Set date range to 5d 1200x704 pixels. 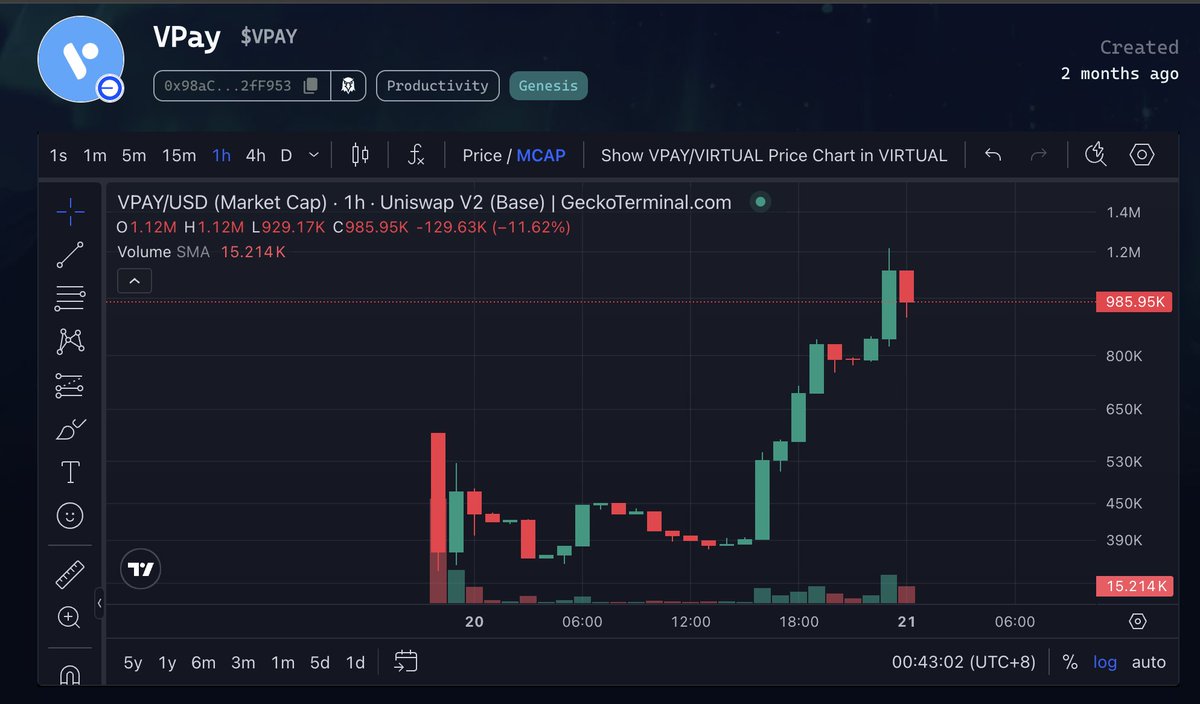[320, 662]
